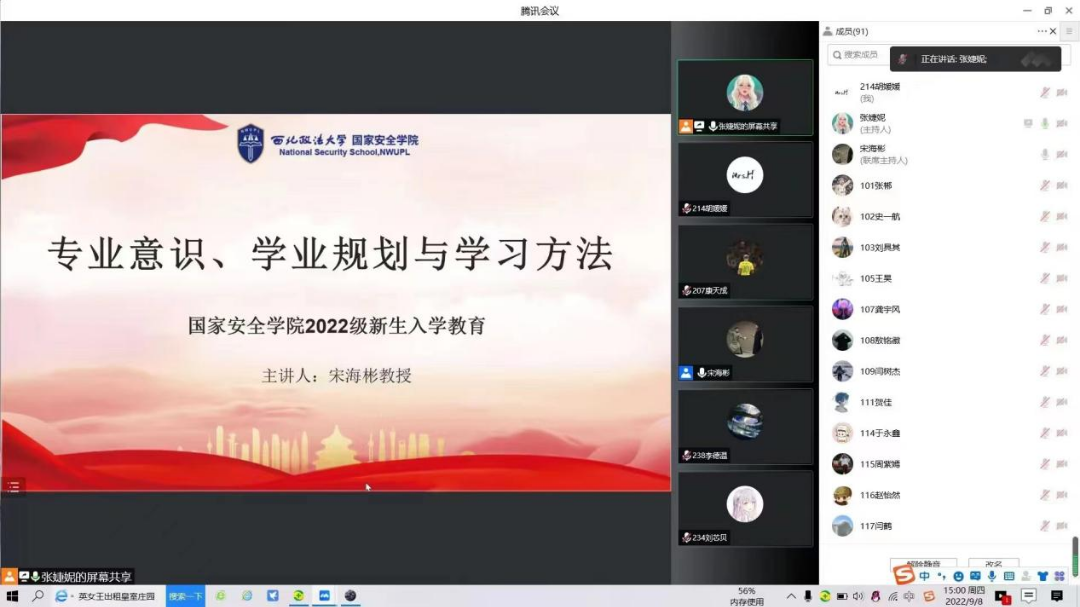
Task: Close the members panel with X
Action: [1053, 31]
